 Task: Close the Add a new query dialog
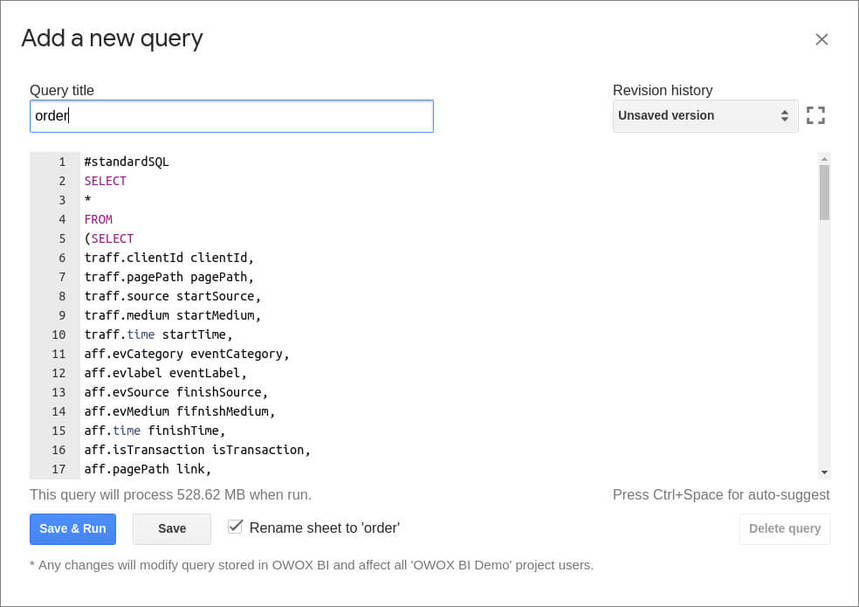[x=821, y=39]
